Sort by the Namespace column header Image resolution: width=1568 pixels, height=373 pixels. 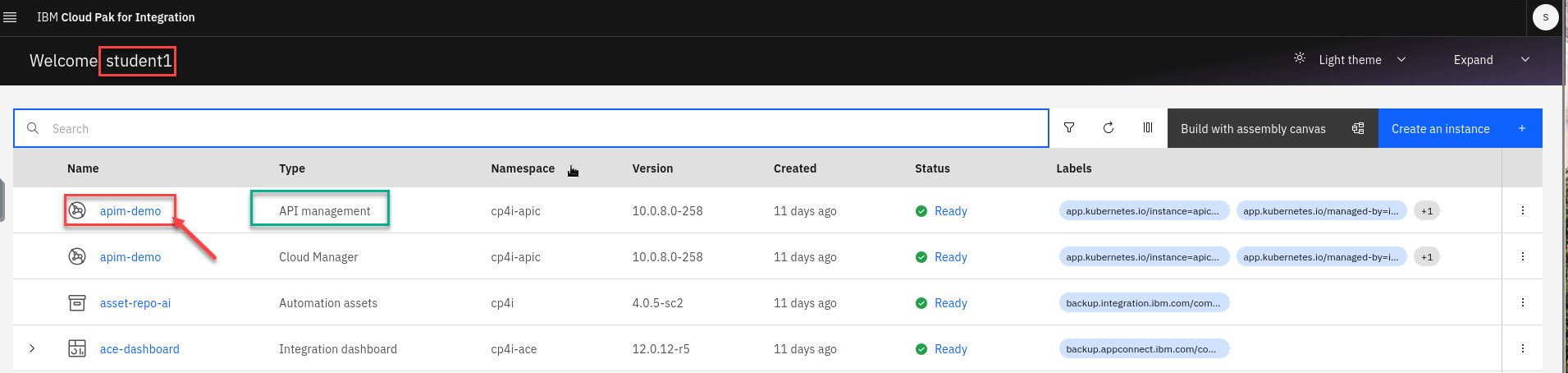(x=523, y=168)
